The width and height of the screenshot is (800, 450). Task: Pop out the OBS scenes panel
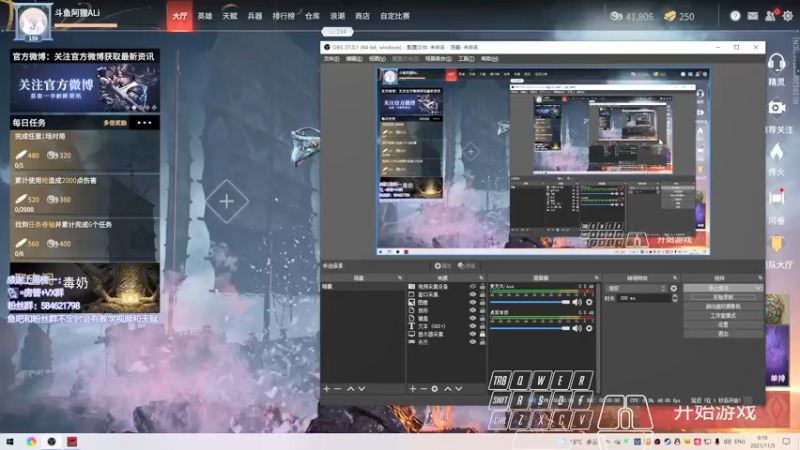(x=400, y=278)
